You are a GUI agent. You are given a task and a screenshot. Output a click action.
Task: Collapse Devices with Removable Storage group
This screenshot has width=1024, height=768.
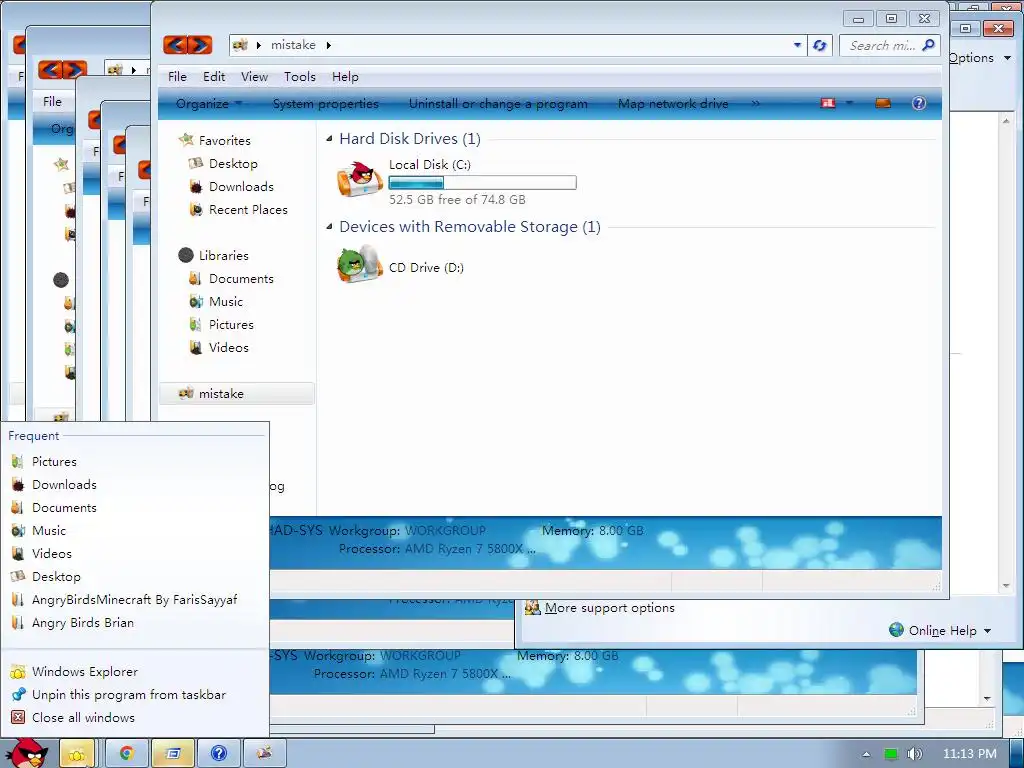point(329,227)
